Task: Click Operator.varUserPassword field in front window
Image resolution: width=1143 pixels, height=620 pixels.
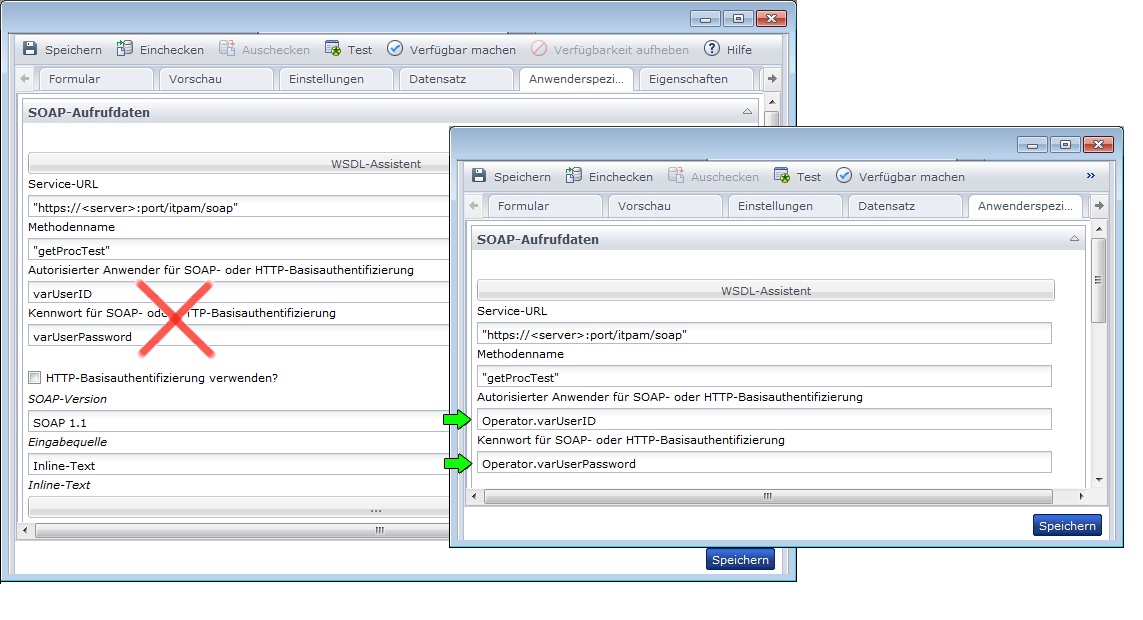Action: coord(764,463)
